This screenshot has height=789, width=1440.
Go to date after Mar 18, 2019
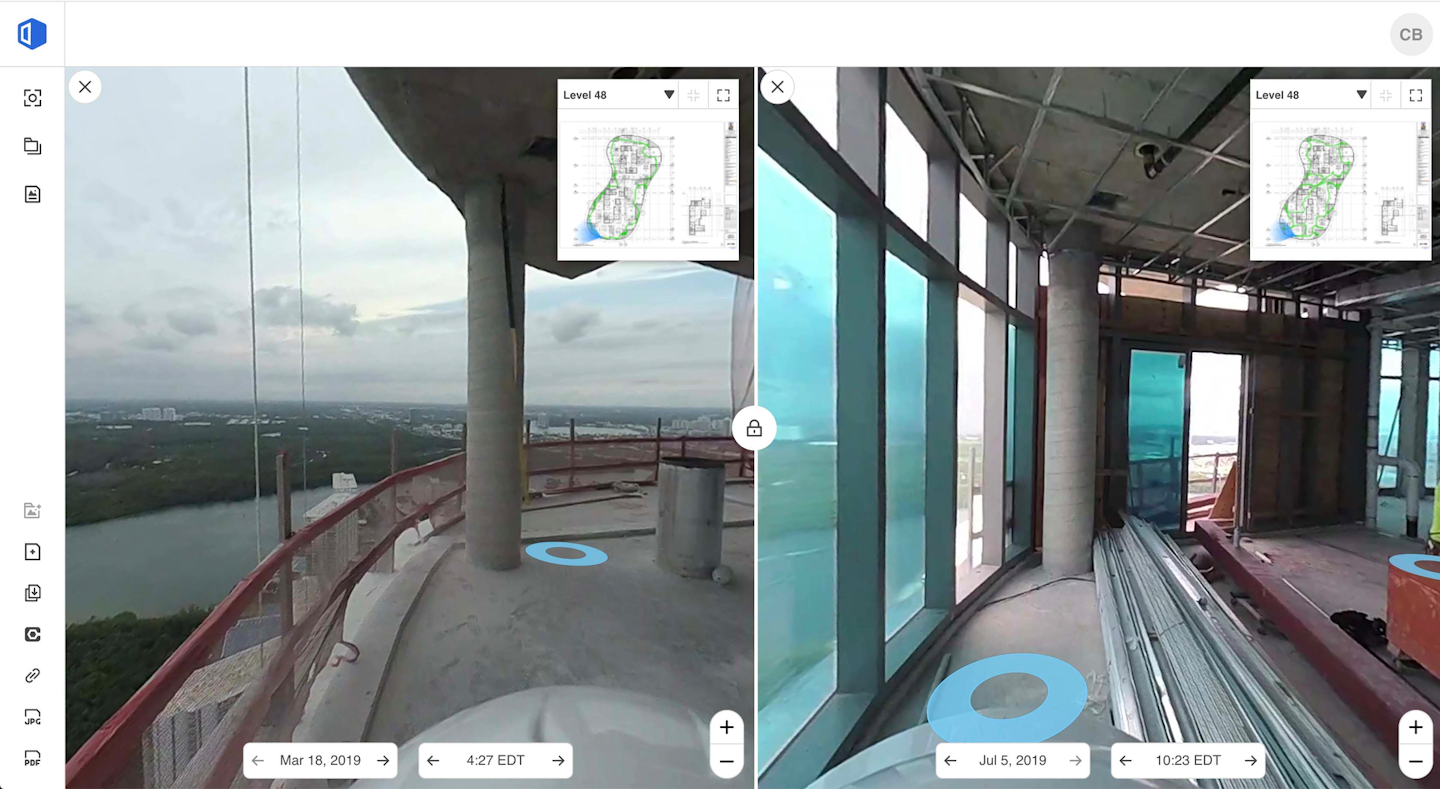point(383,761)
